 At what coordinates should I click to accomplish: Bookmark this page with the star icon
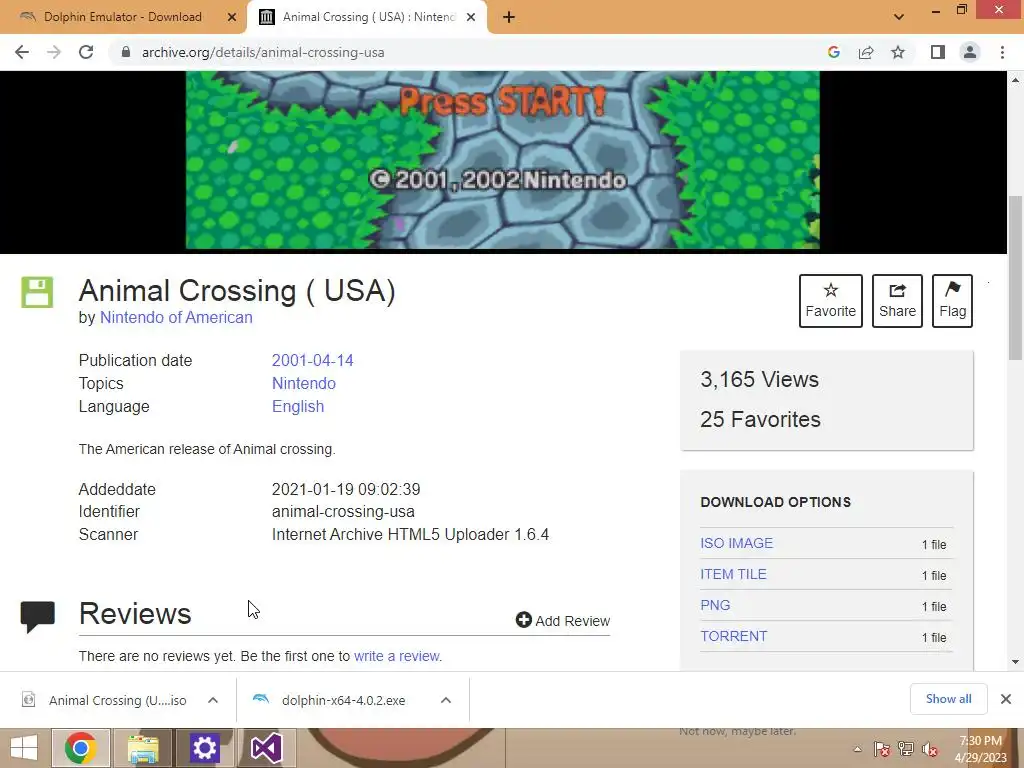pyautogui.click(x=898, y=52)
